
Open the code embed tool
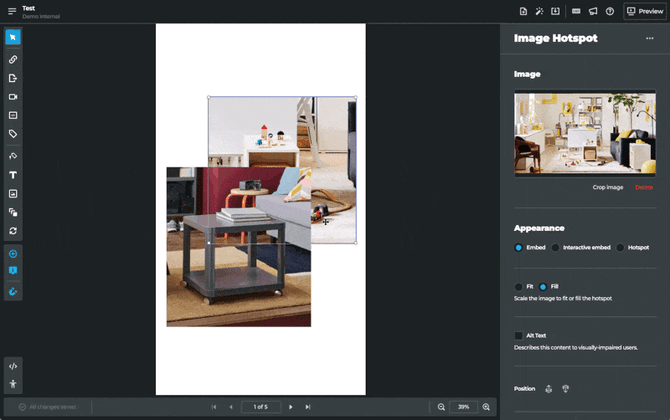pos(13,366)
